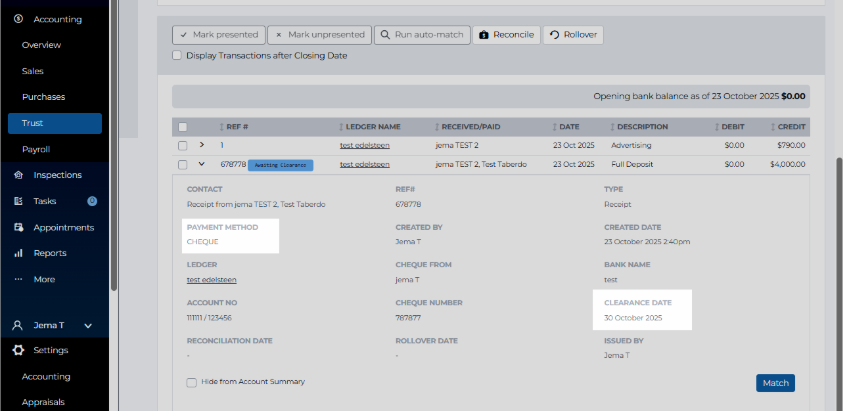Collapse the 678778 transaction details
The width and height of the screenshot is (843, 411).
point(202,164)
